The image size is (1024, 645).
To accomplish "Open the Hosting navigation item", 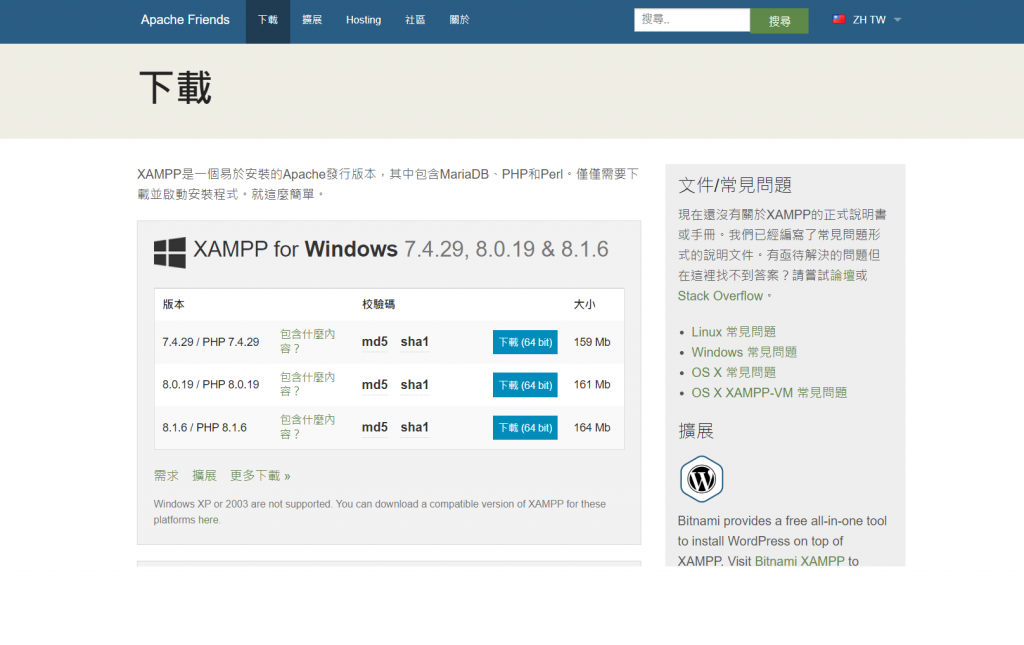I will pos(363,21).
